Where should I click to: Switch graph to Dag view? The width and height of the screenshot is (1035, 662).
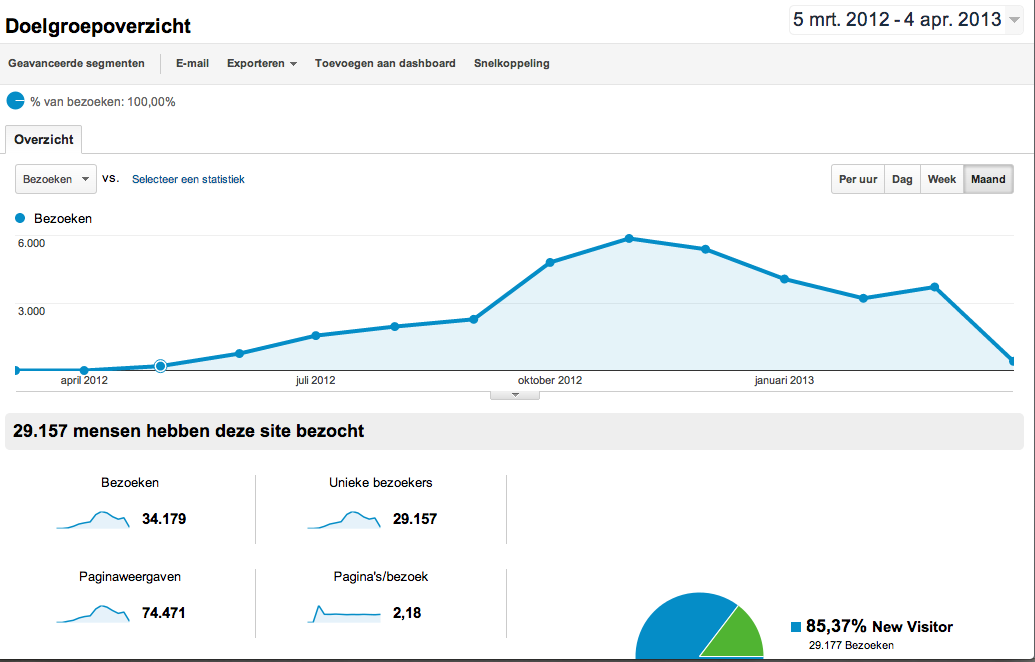[902, 179]
